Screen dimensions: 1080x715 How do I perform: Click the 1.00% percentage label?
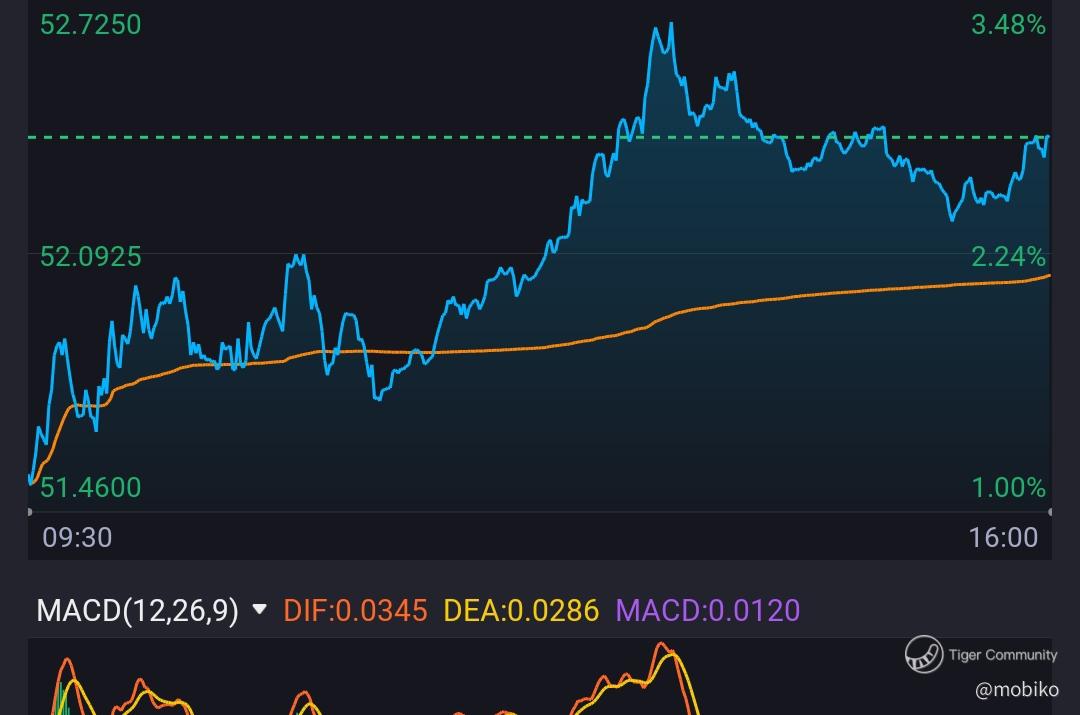(x=1008, y=487)
